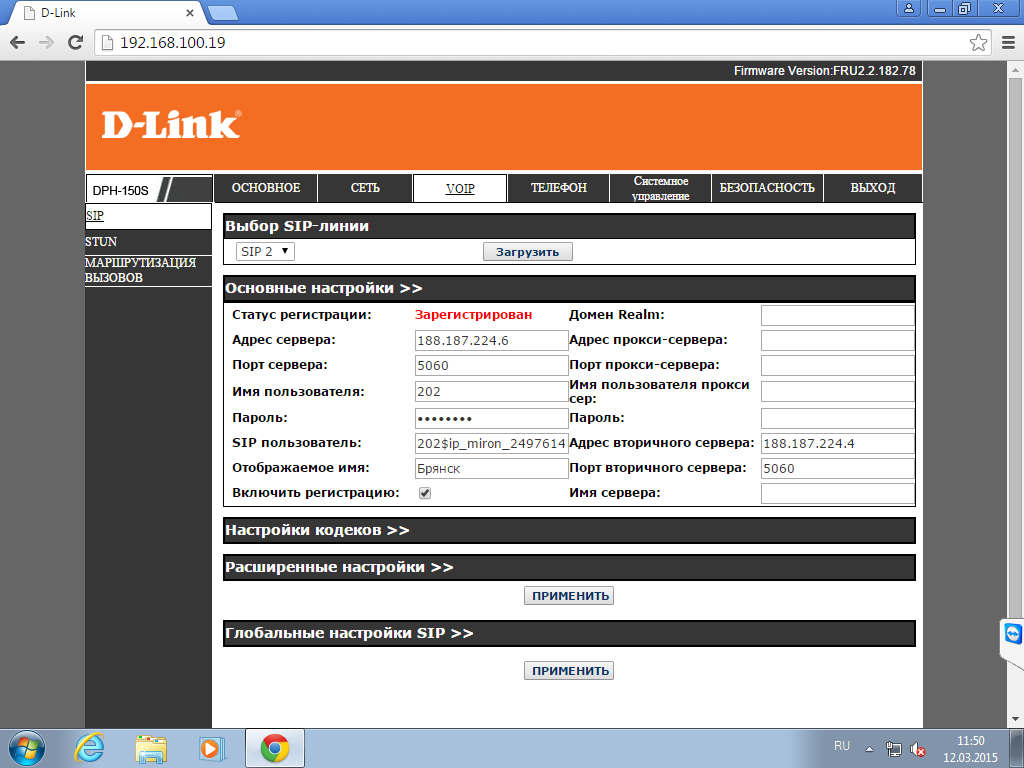Open the SIP 2 line dropdown
The width and height of the screenshot is (1024, 768).
pos(265,251)
